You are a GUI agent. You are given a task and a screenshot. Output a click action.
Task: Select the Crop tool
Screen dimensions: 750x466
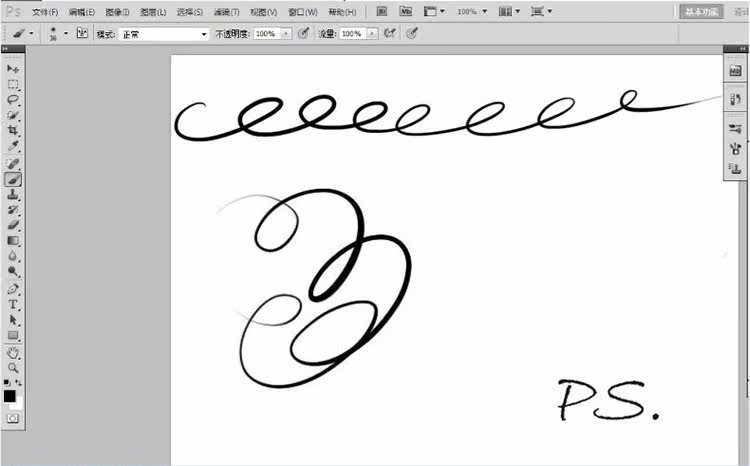[x=12, y=130]
